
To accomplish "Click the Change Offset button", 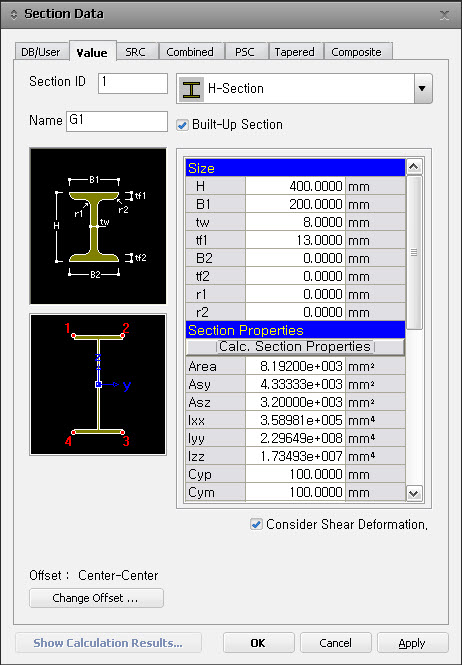I will coord(96,598).
